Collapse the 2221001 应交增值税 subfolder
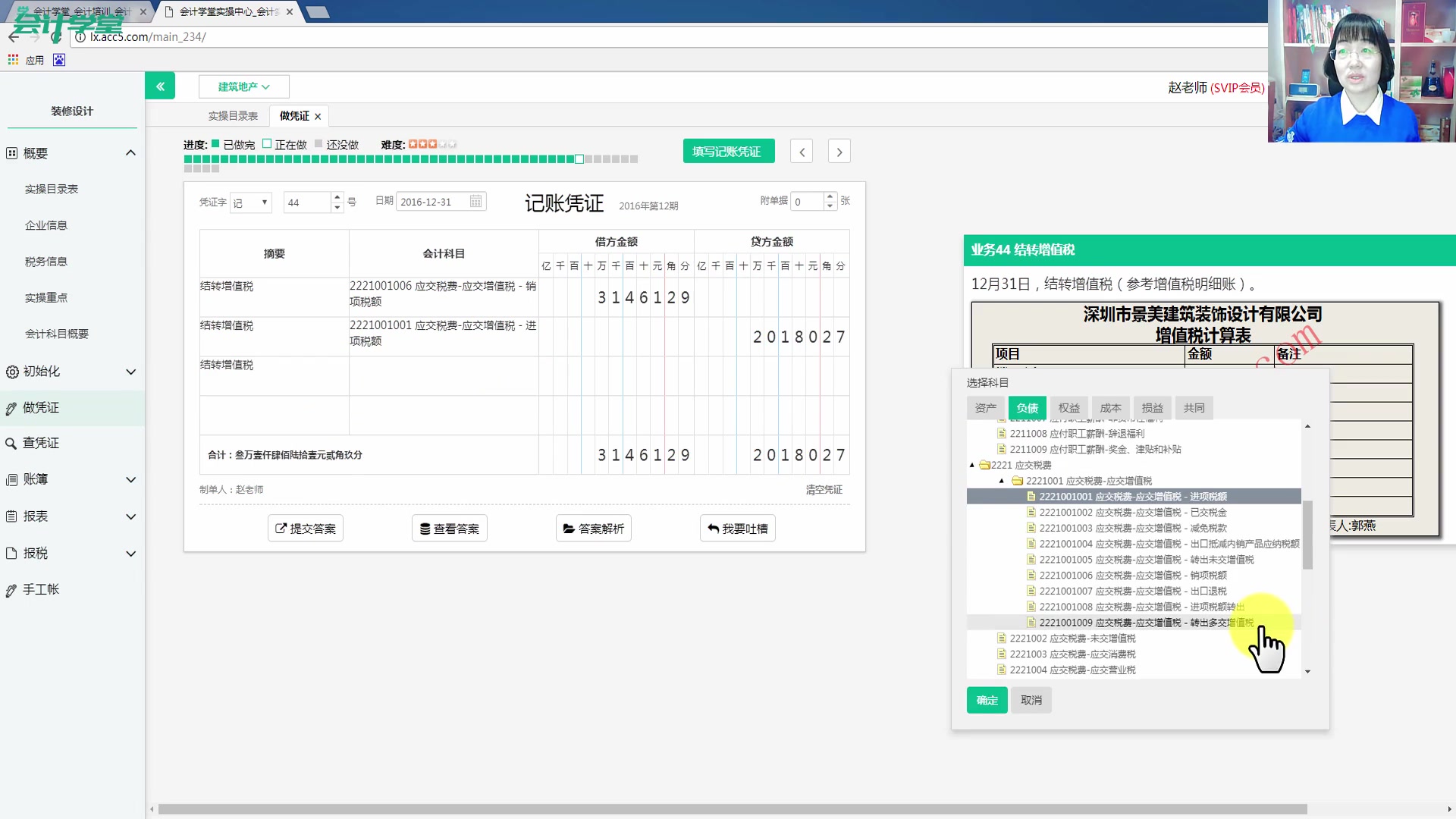 pyautogui.click(x=1002, y=481)
